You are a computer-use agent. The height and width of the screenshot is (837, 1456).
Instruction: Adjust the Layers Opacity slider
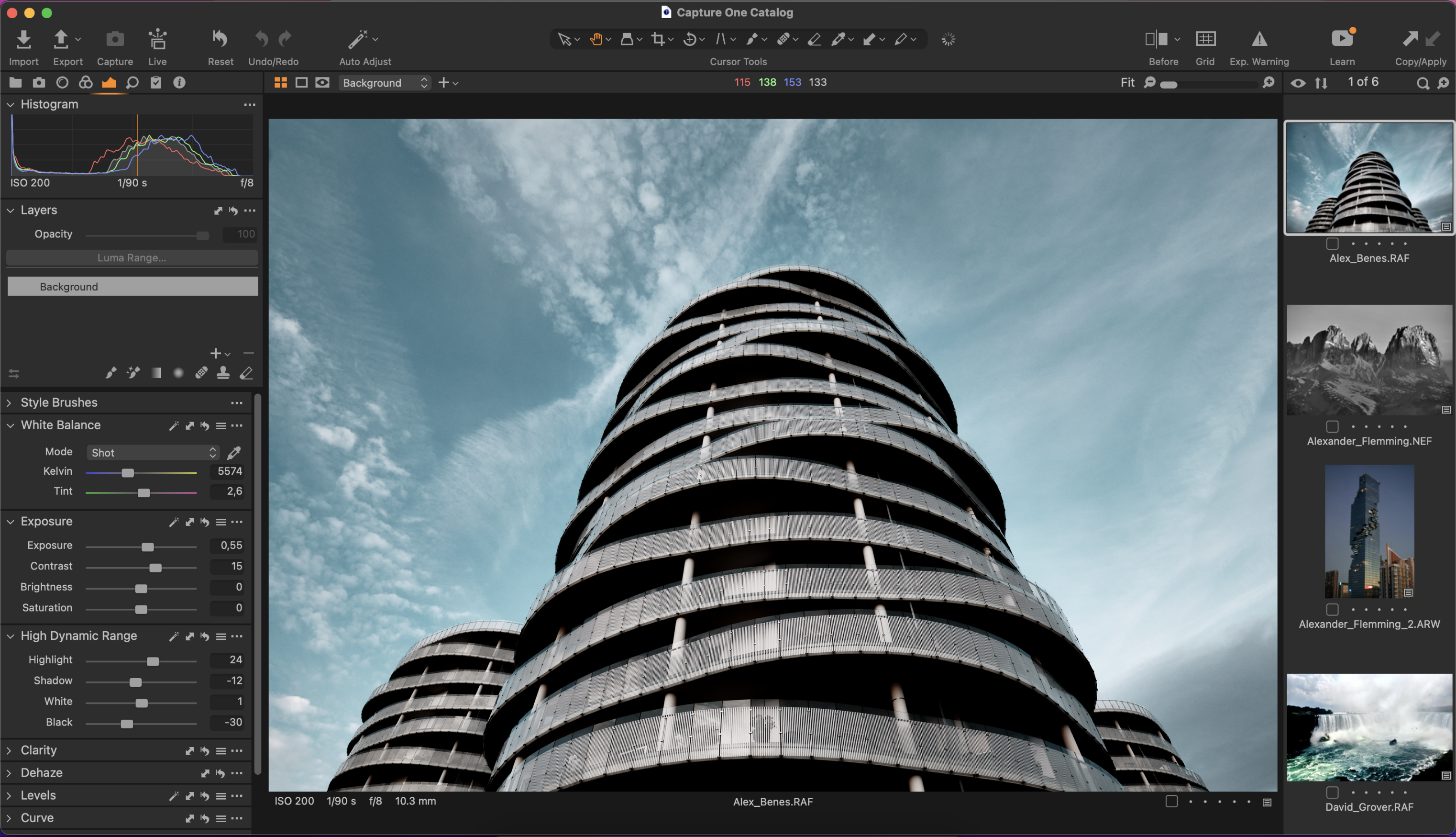(x=202, y=235)
